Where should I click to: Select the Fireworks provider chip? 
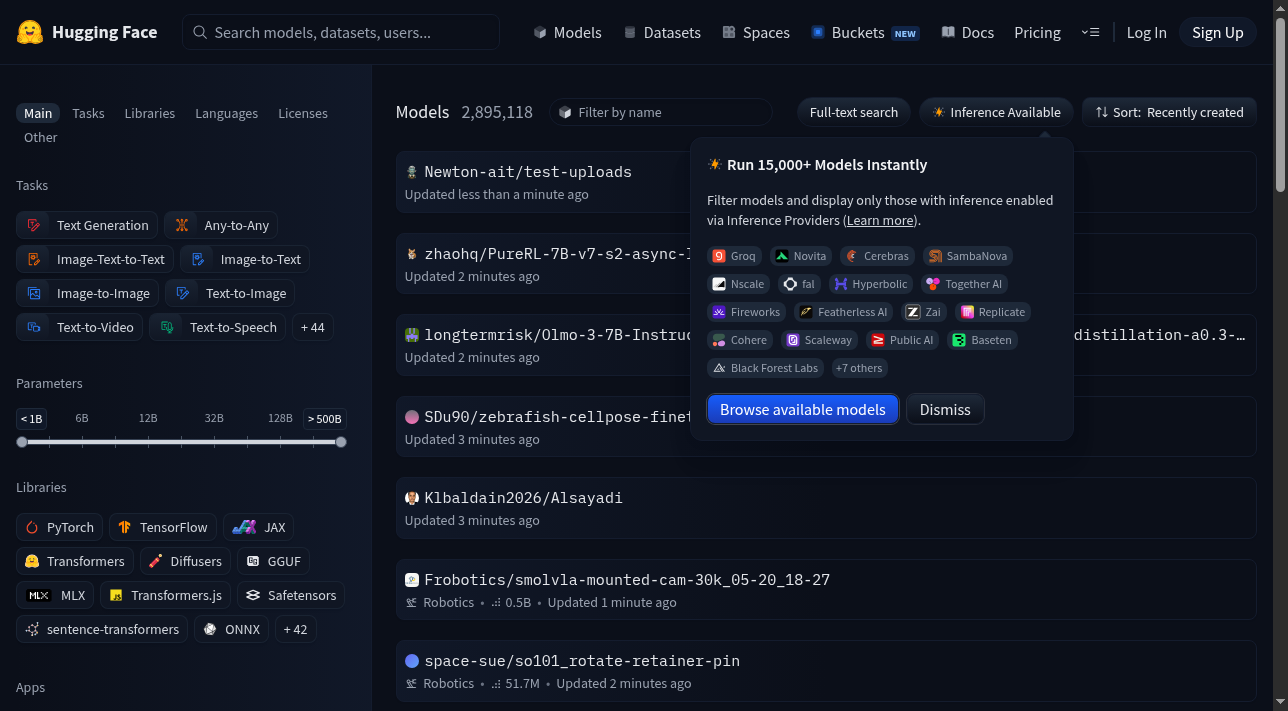[x=746, y=312]
